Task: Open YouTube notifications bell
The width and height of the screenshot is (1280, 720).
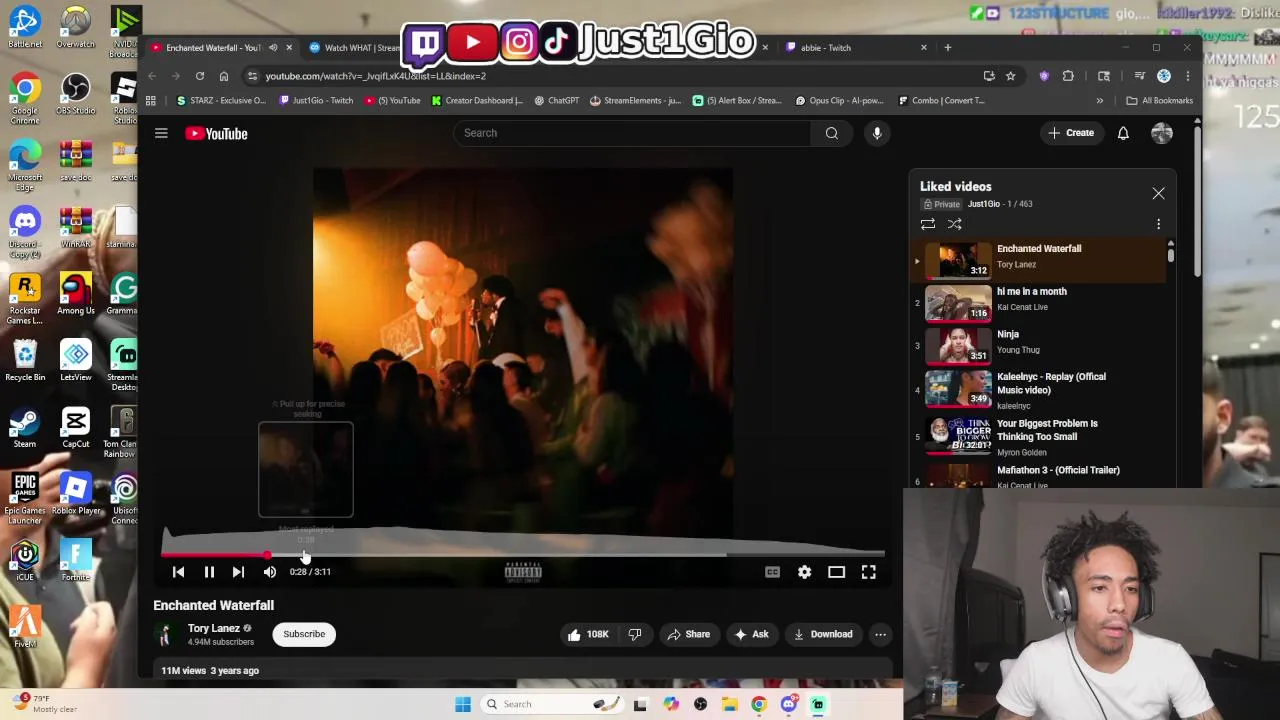Action: pyautogui.click(x=1123, y=133)
